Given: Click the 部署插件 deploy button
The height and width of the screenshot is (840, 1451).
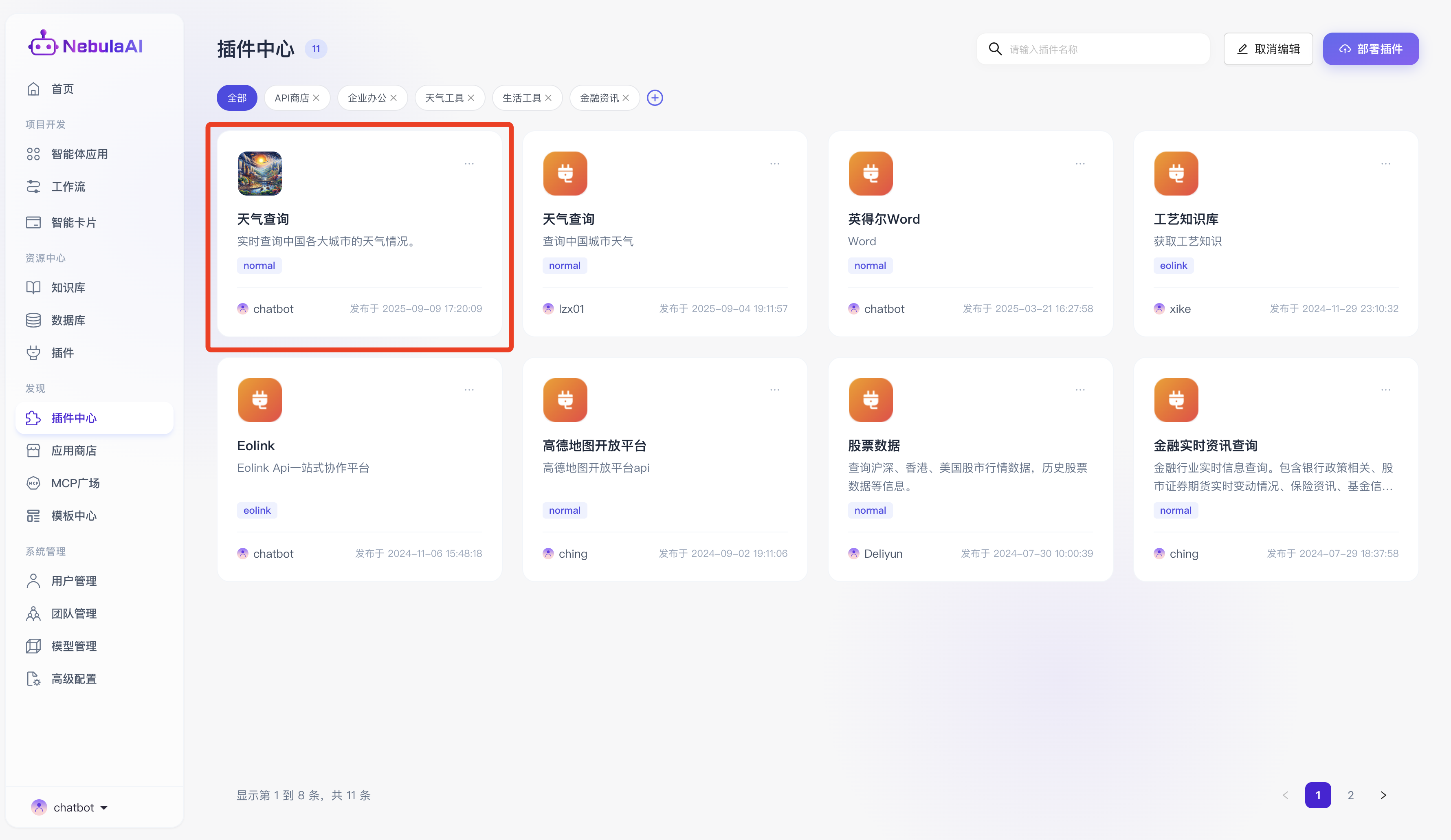Looking at the screenshot, I should tap(1370, 49).
